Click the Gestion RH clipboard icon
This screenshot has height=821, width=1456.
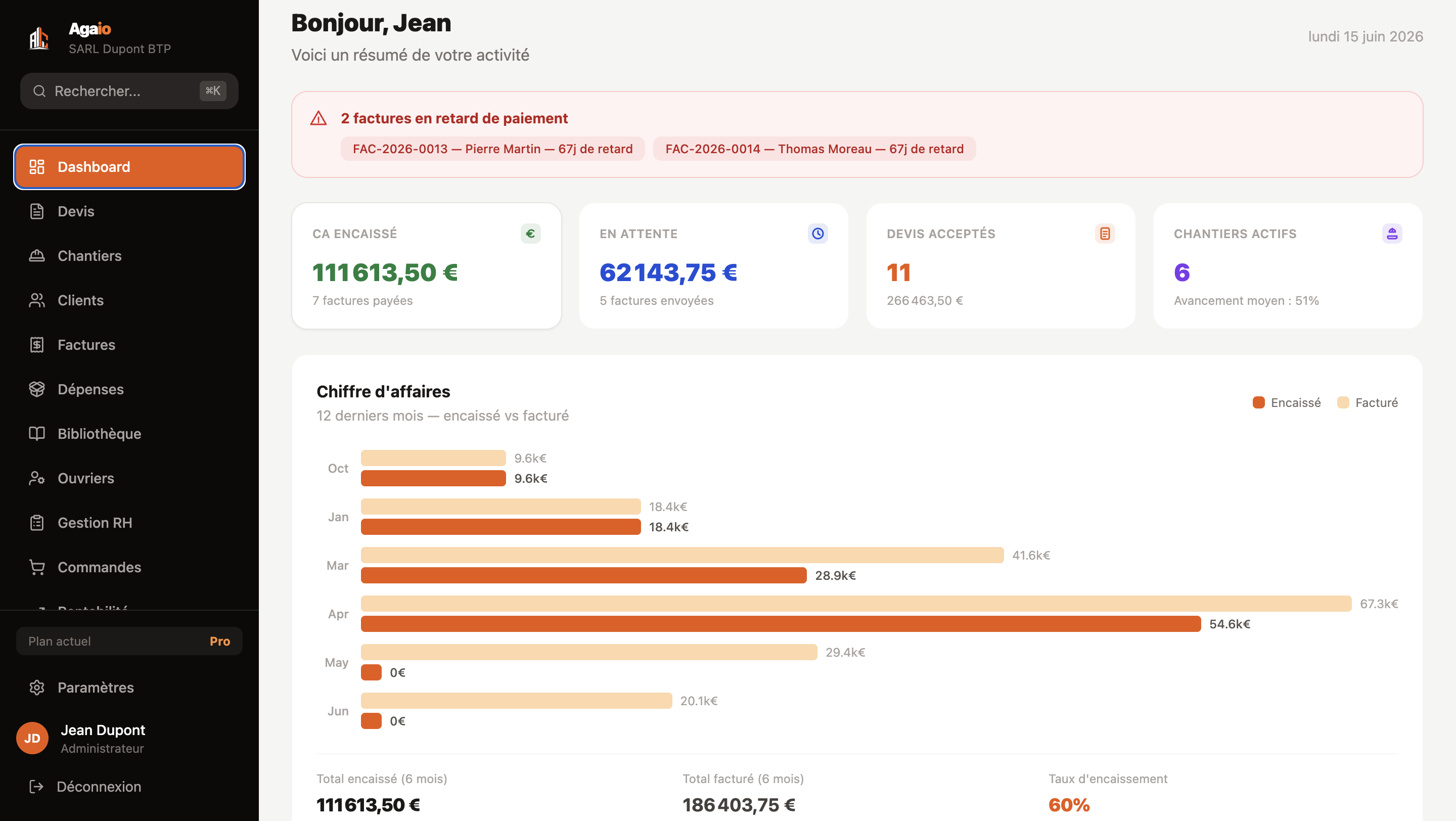(37, 523)
